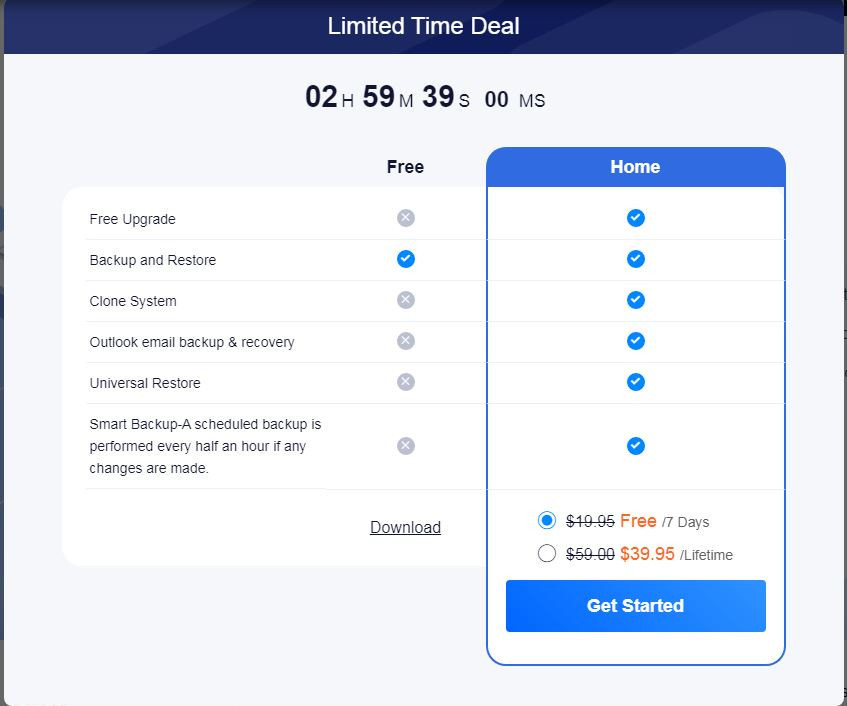Click the gray X for Free Upgrade

pyautogui.click(x=406, y=218)
